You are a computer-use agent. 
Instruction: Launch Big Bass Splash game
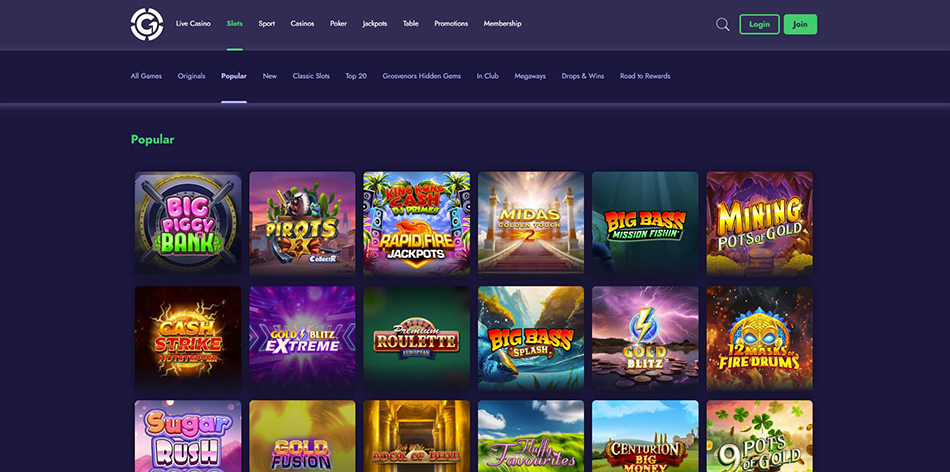(531, 339)
